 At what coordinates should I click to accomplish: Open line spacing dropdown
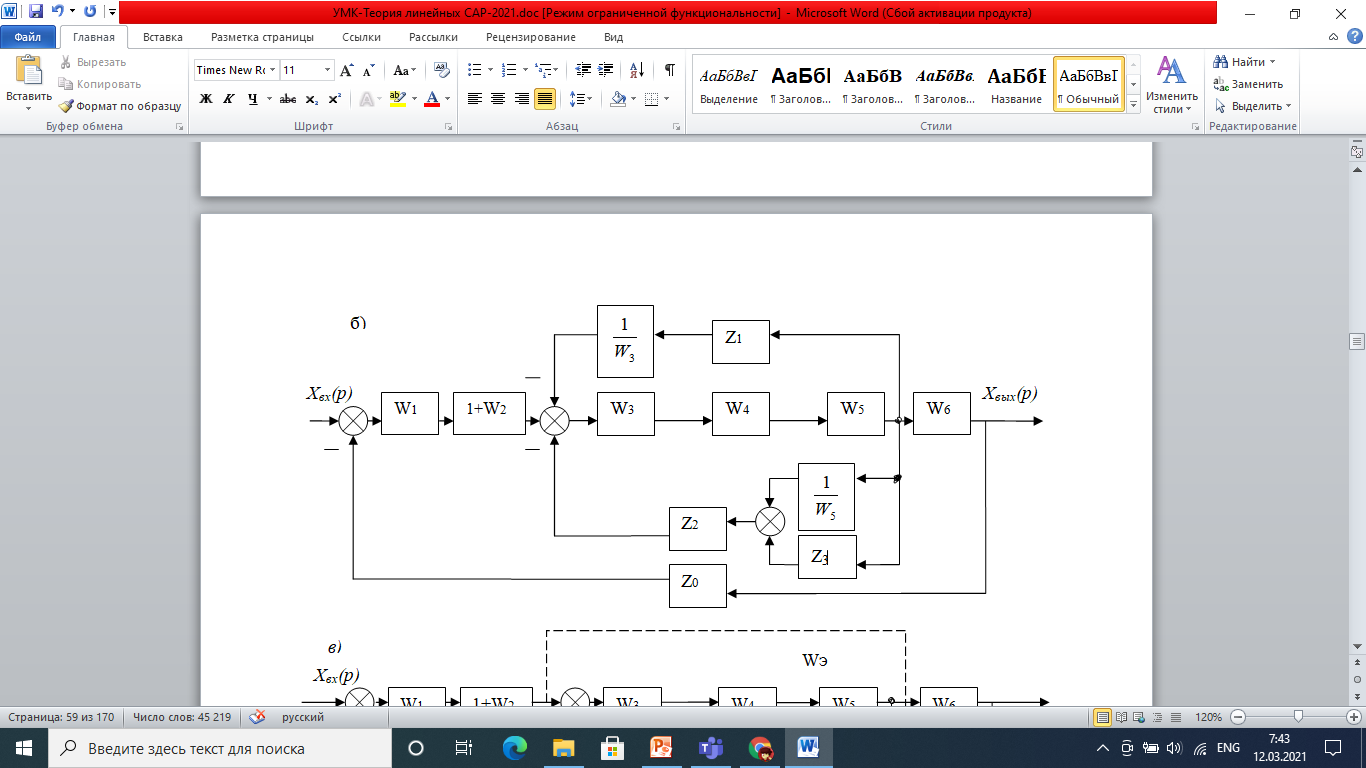click(581, 99)
